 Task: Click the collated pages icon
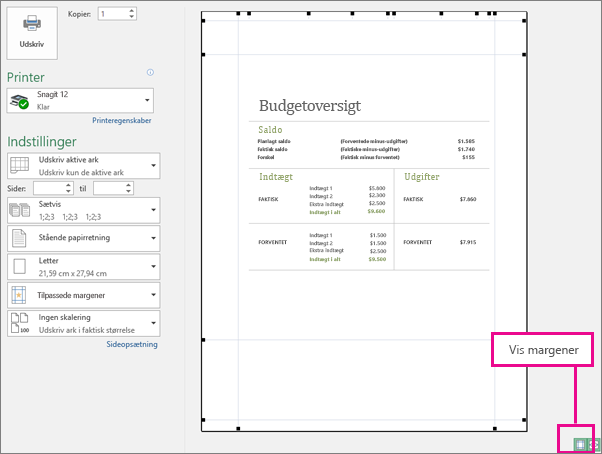[x=20, y=210]
